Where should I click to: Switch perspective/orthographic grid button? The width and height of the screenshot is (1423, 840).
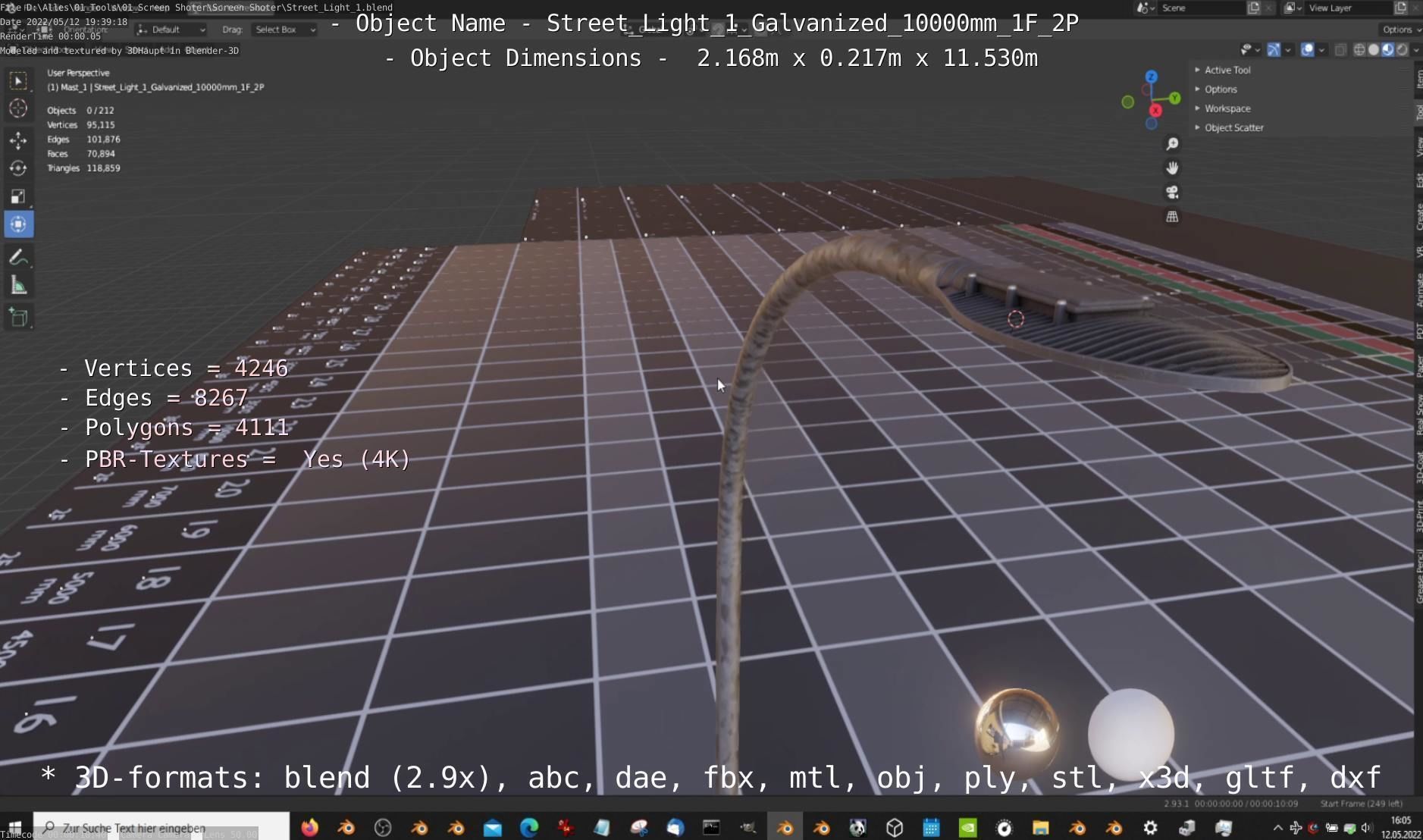tap(1172, 217)
